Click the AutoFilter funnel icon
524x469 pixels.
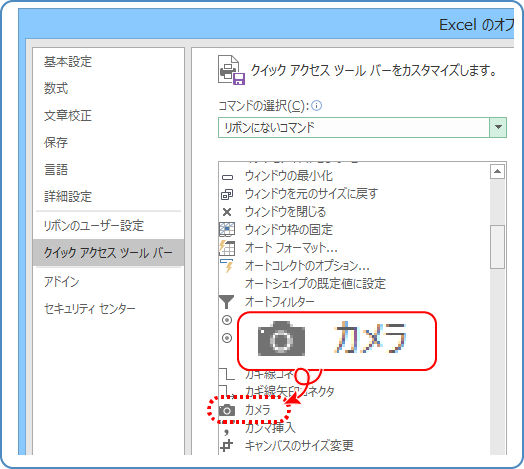click(x=227, y=302)
